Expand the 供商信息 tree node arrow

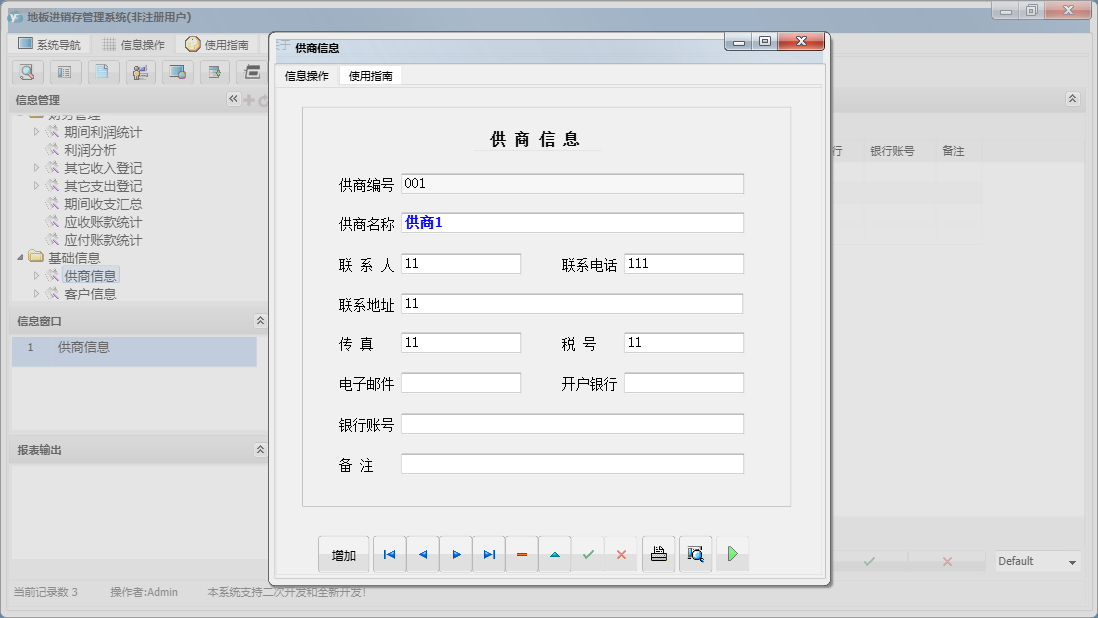click(36, 276)
